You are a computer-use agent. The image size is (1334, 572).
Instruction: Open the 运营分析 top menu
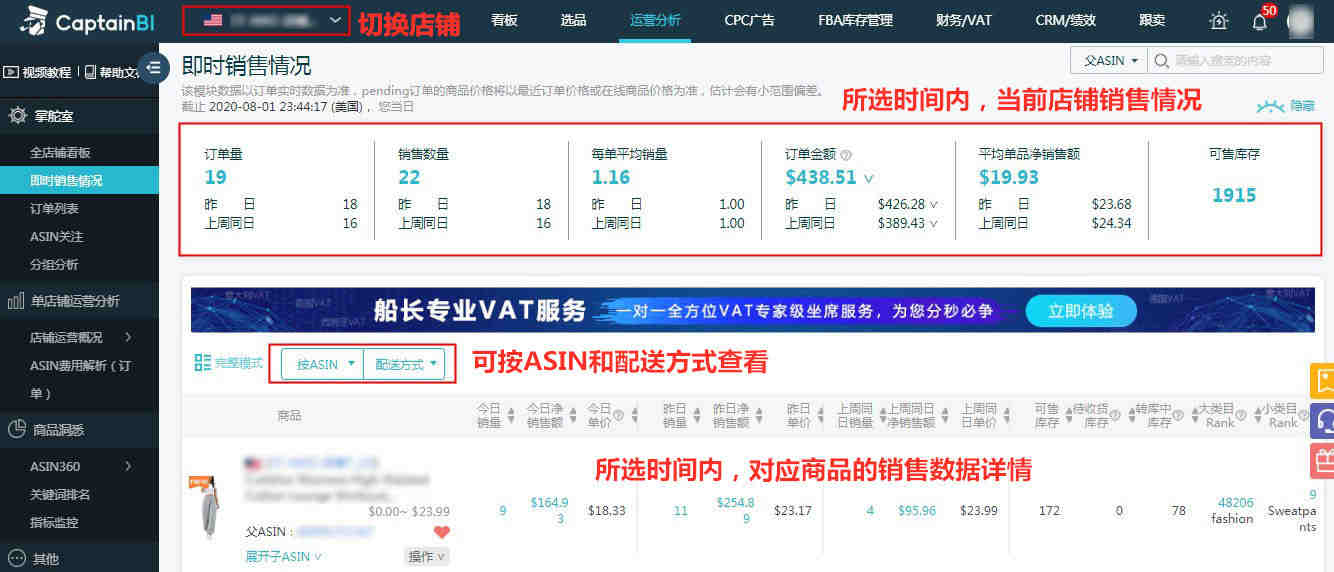656,20
